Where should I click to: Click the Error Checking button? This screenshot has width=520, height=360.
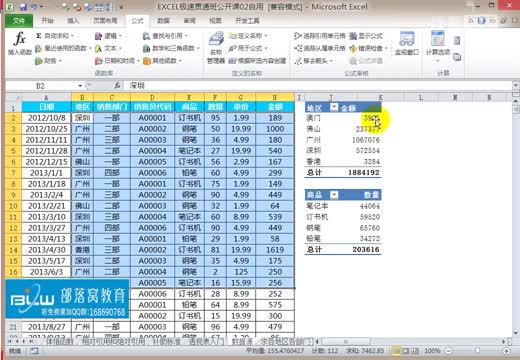point(368,48)
